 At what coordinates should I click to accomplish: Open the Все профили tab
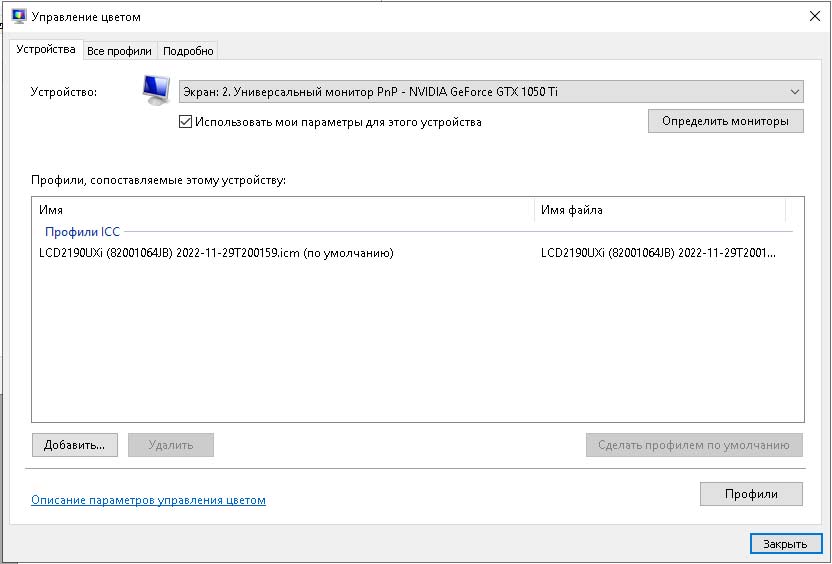[119, 51]
